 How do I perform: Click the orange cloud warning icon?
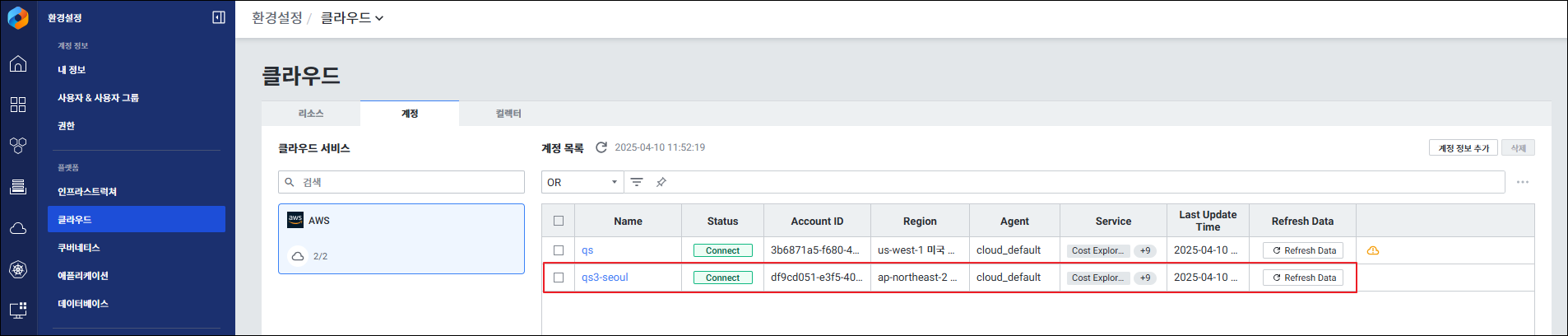pyautogui.click(x=1373, y=250)
